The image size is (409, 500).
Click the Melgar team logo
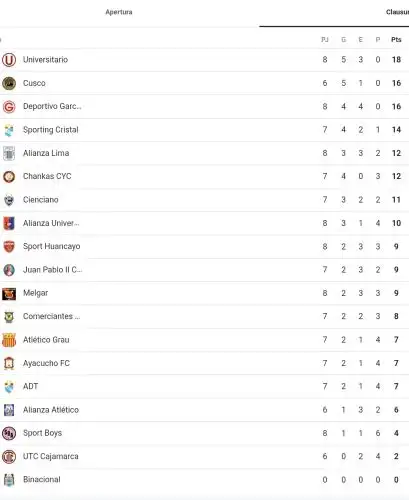point(9,294)
